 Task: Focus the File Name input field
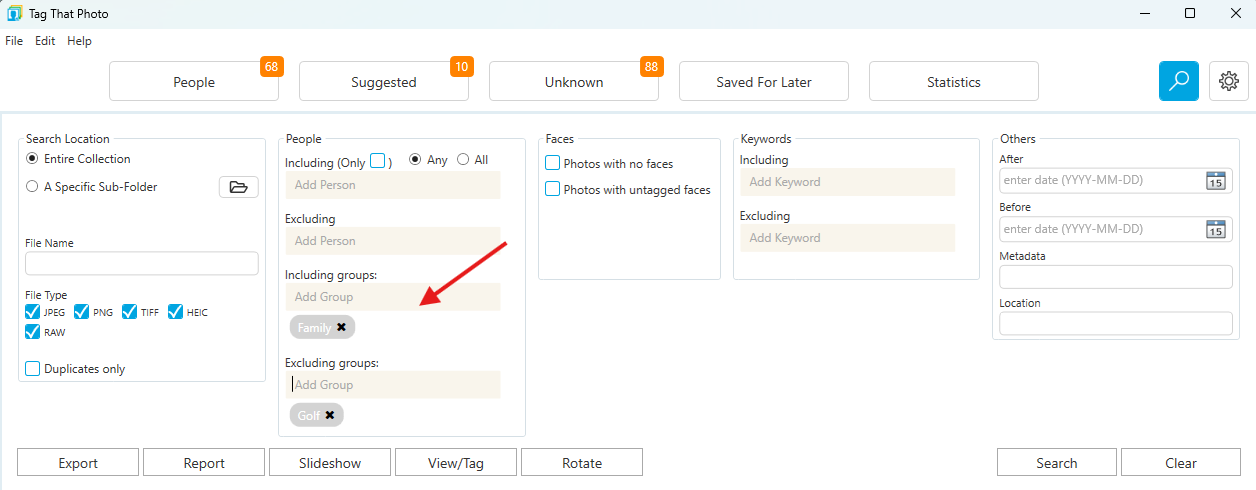point(142,264)
